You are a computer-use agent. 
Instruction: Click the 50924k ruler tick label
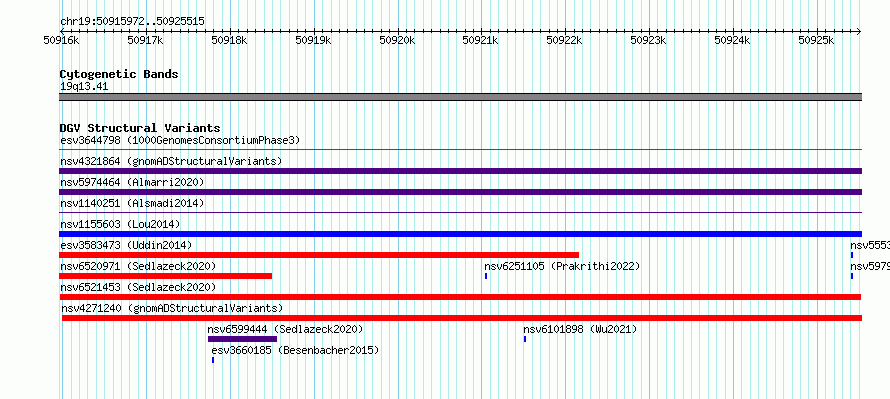point(732,40)
